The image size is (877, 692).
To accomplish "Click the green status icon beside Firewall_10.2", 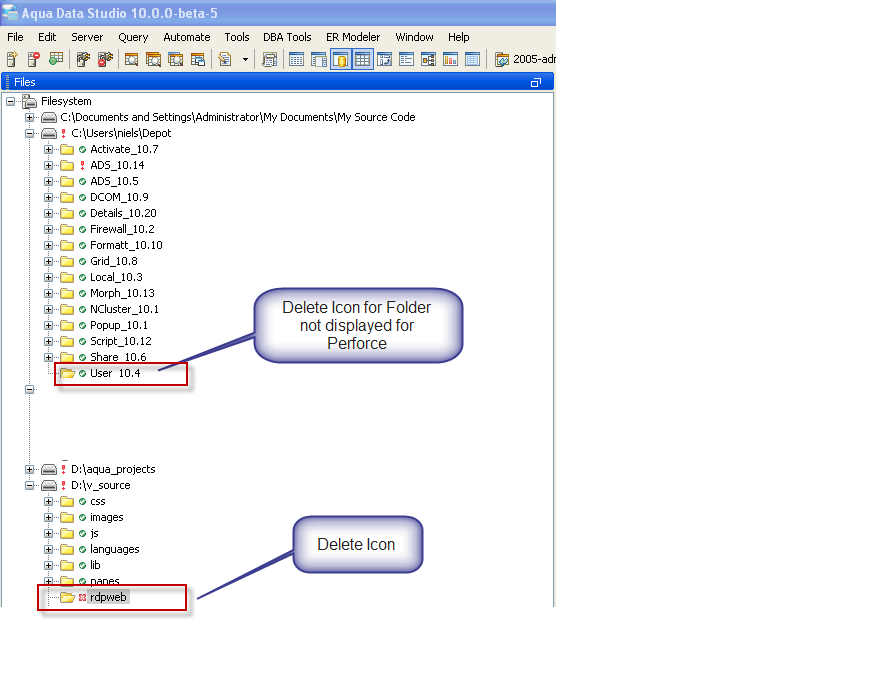I will tap(82, 229).
